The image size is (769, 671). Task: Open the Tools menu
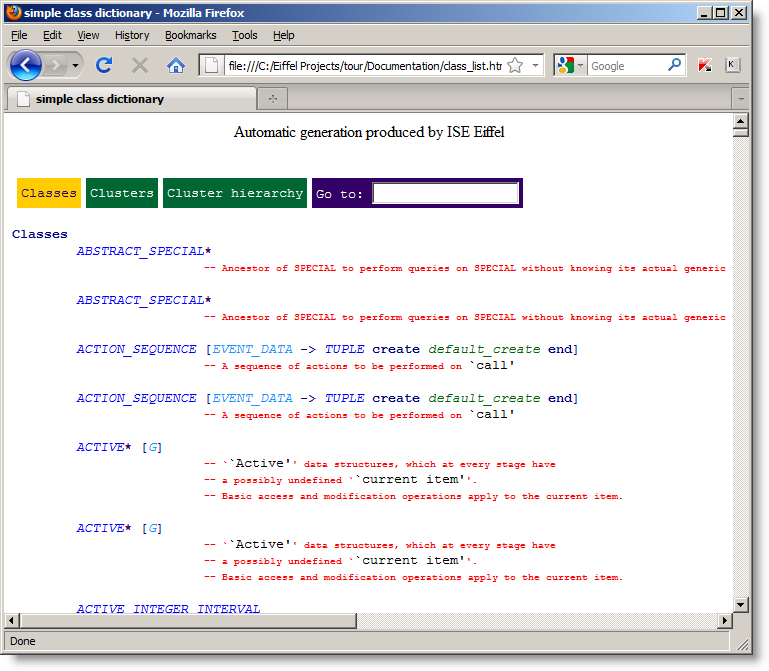pyautogui.click(x=244, y=35)
